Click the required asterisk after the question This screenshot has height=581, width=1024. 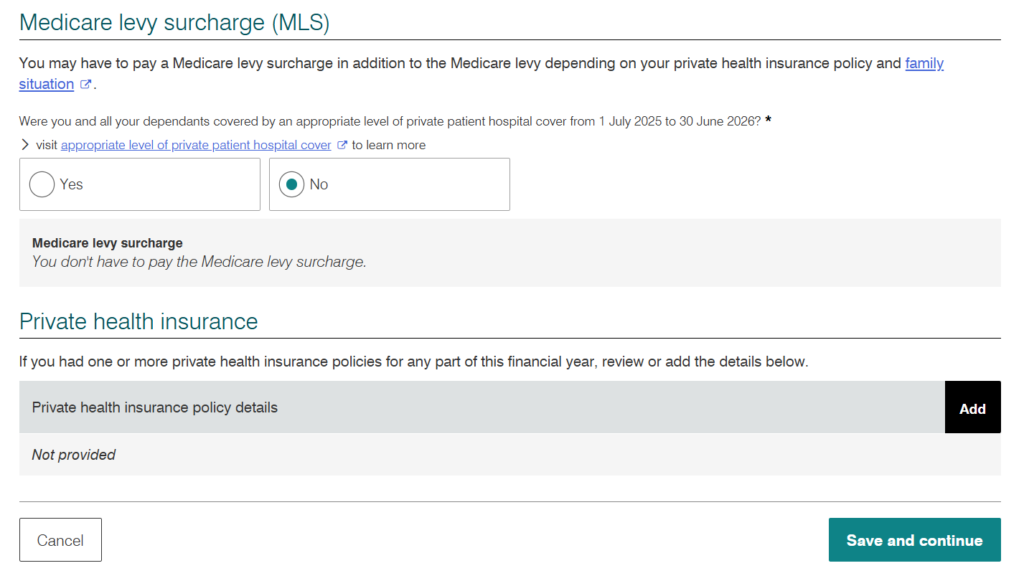pos(769,120)
